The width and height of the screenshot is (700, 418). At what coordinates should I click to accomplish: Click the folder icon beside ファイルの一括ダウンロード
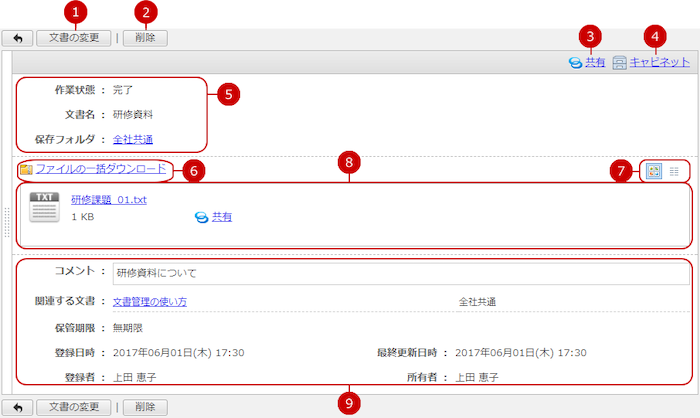[26, 170]
